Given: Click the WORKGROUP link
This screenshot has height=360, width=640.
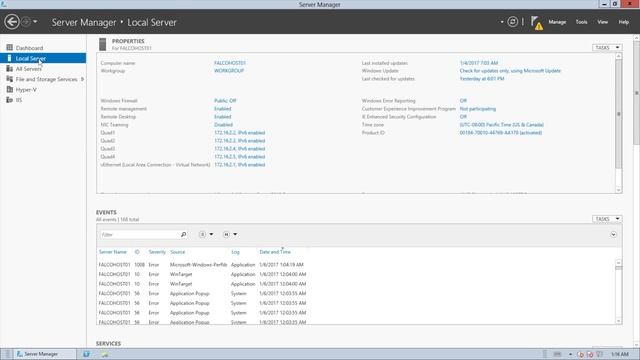Looking at the screenshot, I should [229, 71].
